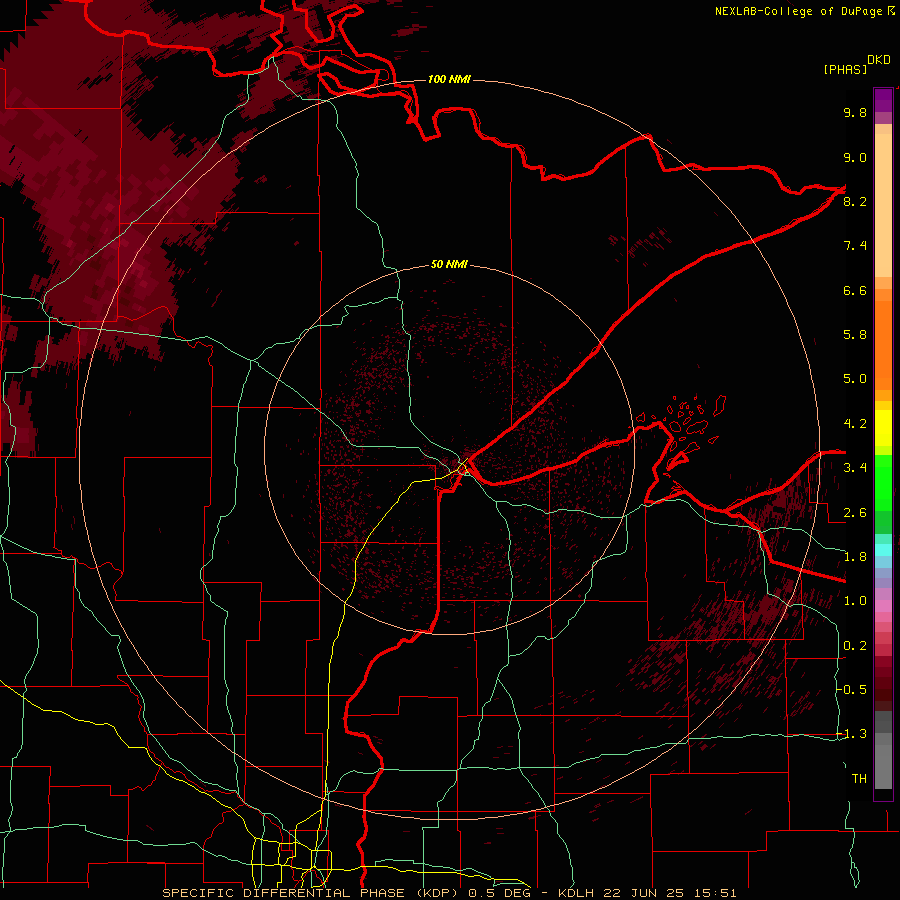The width and height of the screenshot is (900, 900).
Task: Click the 0.2 value on color scale
Action: [855, 646]
